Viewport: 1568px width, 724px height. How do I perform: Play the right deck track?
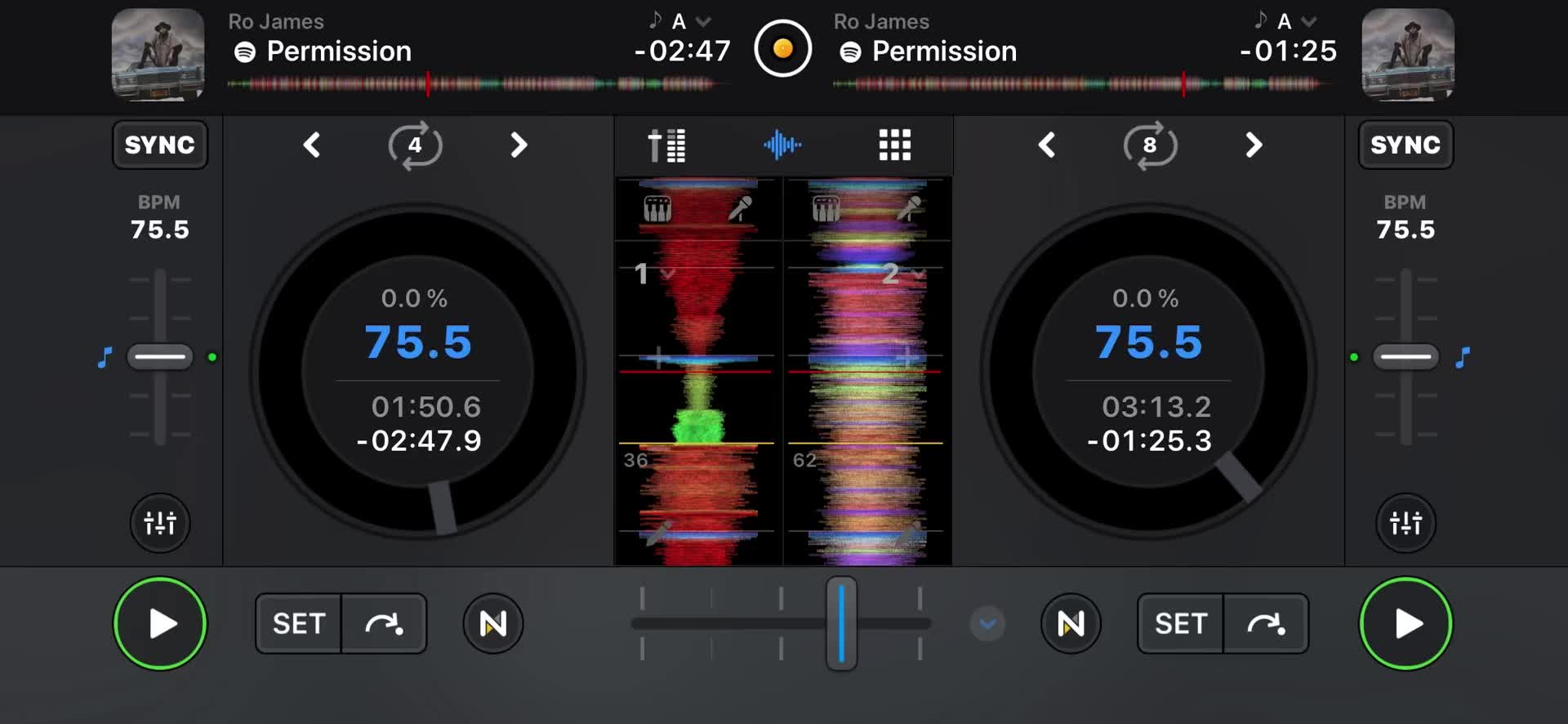[x=1405, y=623]
